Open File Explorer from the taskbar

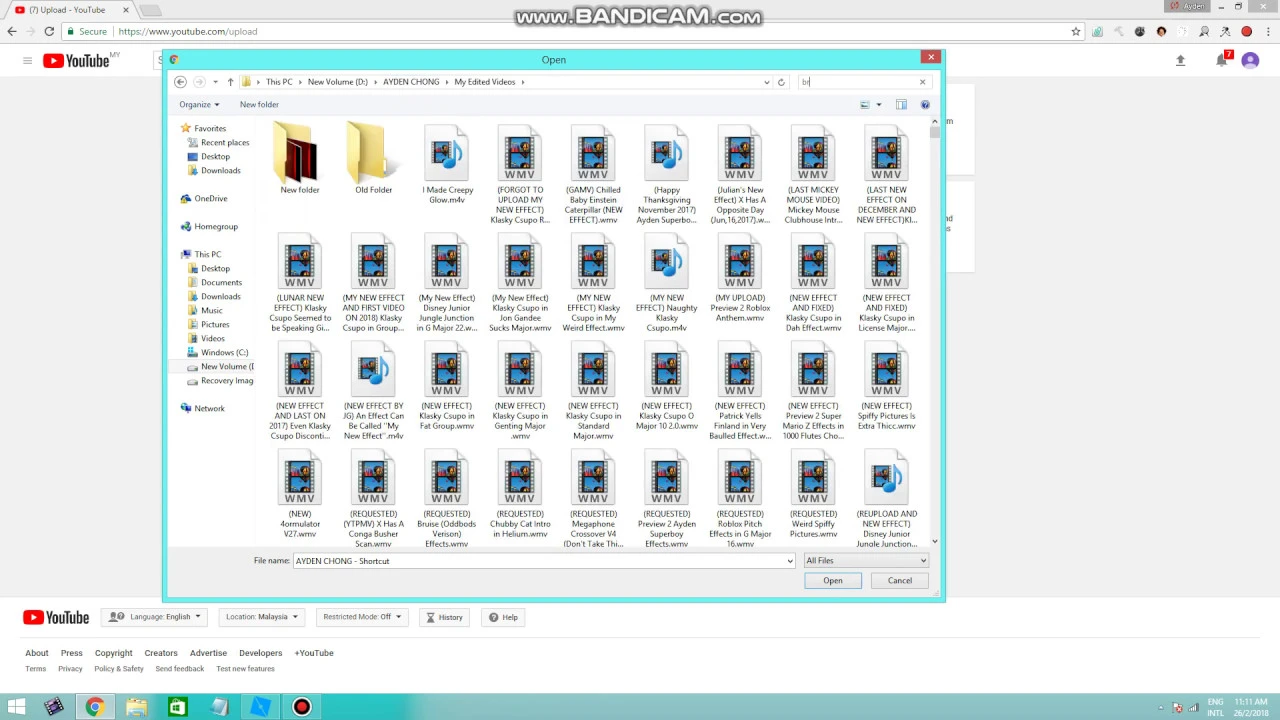[x=136, y=707]
